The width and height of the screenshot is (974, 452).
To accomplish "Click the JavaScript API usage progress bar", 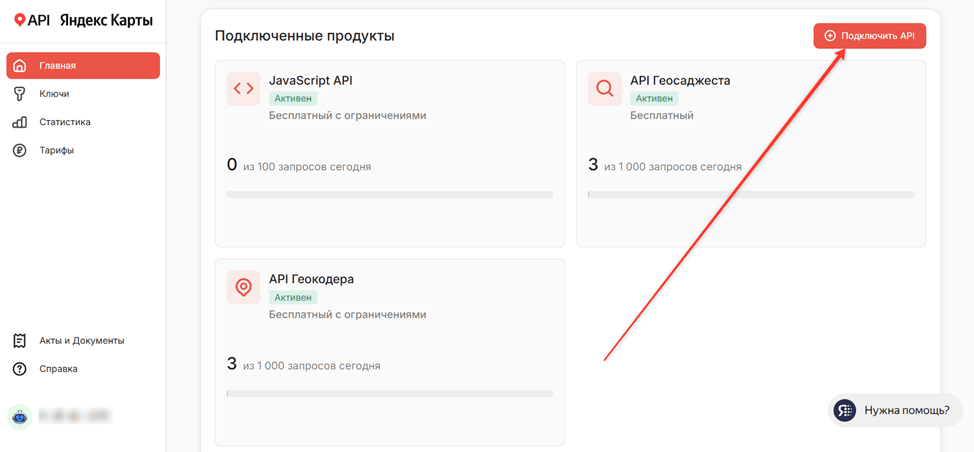I will pyautogui.click(x=389, y=194).
